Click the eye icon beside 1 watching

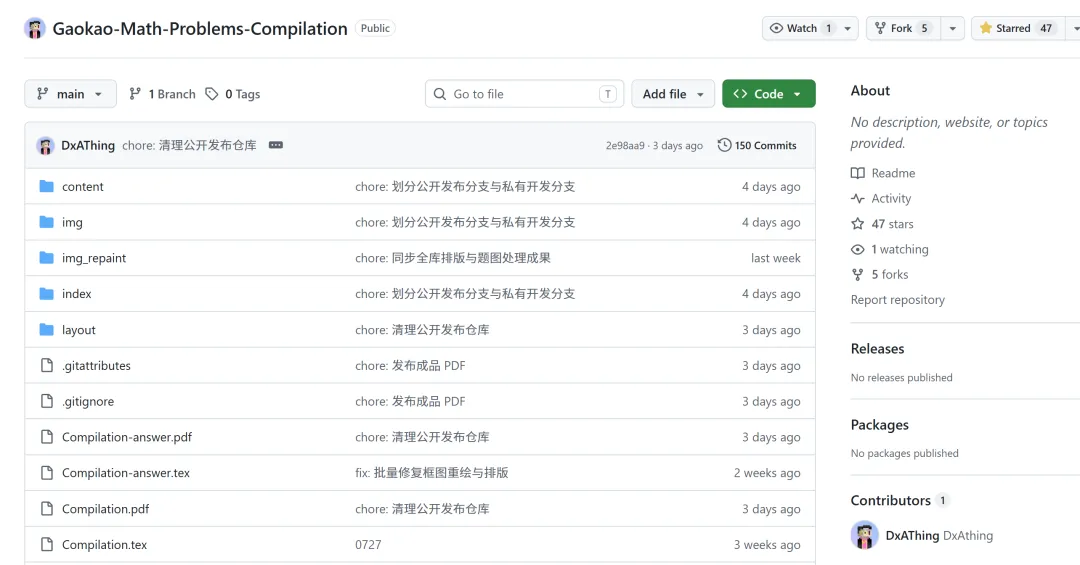tap(858, 249)
